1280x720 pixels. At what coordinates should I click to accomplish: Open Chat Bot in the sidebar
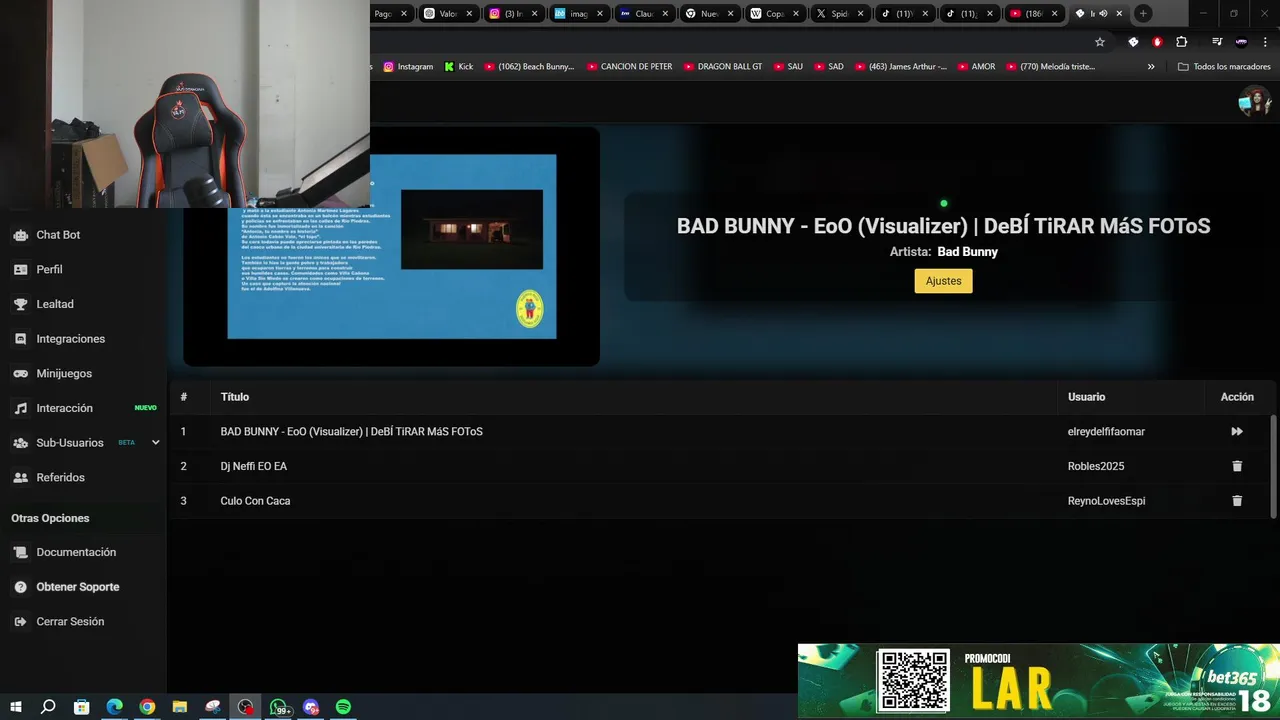click(58, 235)
